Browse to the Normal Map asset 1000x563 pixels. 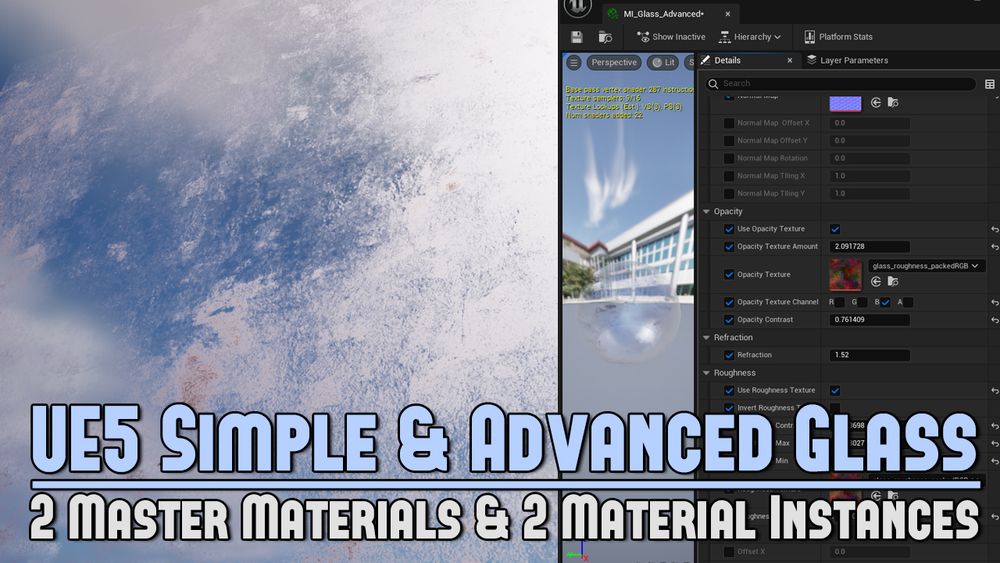[893, 103]
